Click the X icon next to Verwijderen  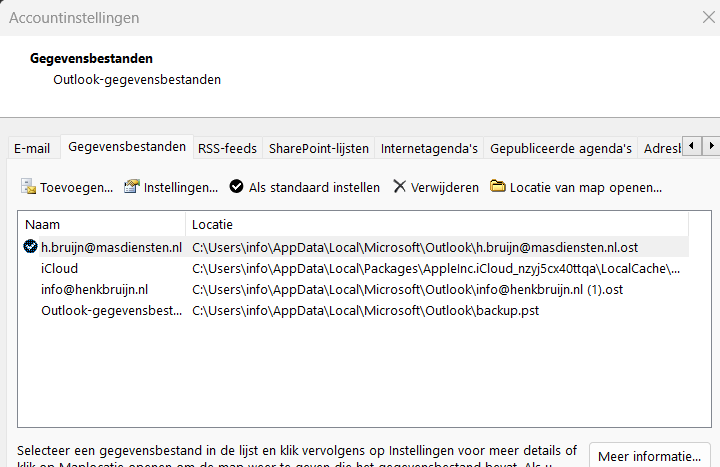[399, 186]
